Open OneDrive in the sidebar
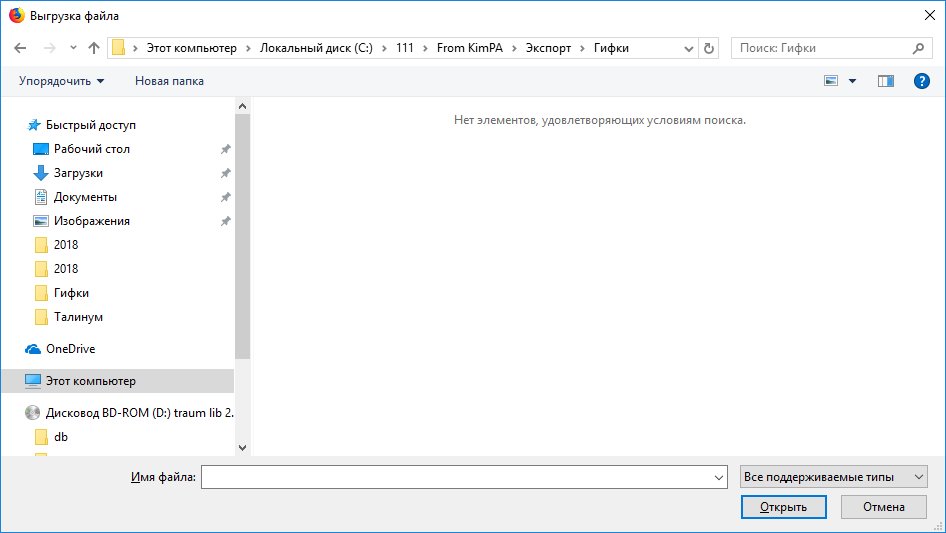This screenshot has height=533, width=946. [x=70, y=349]
